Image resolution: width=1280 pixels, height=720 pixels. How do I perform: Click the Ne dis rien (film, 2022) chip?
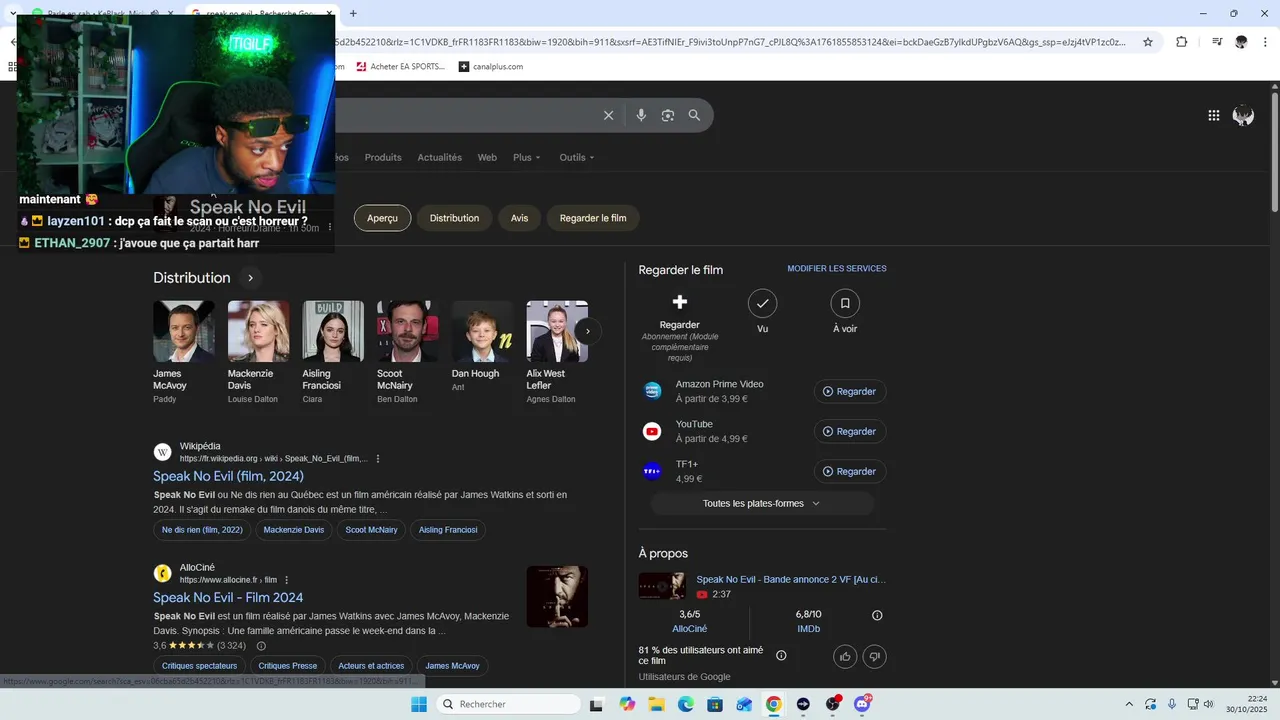pos(202,530)
